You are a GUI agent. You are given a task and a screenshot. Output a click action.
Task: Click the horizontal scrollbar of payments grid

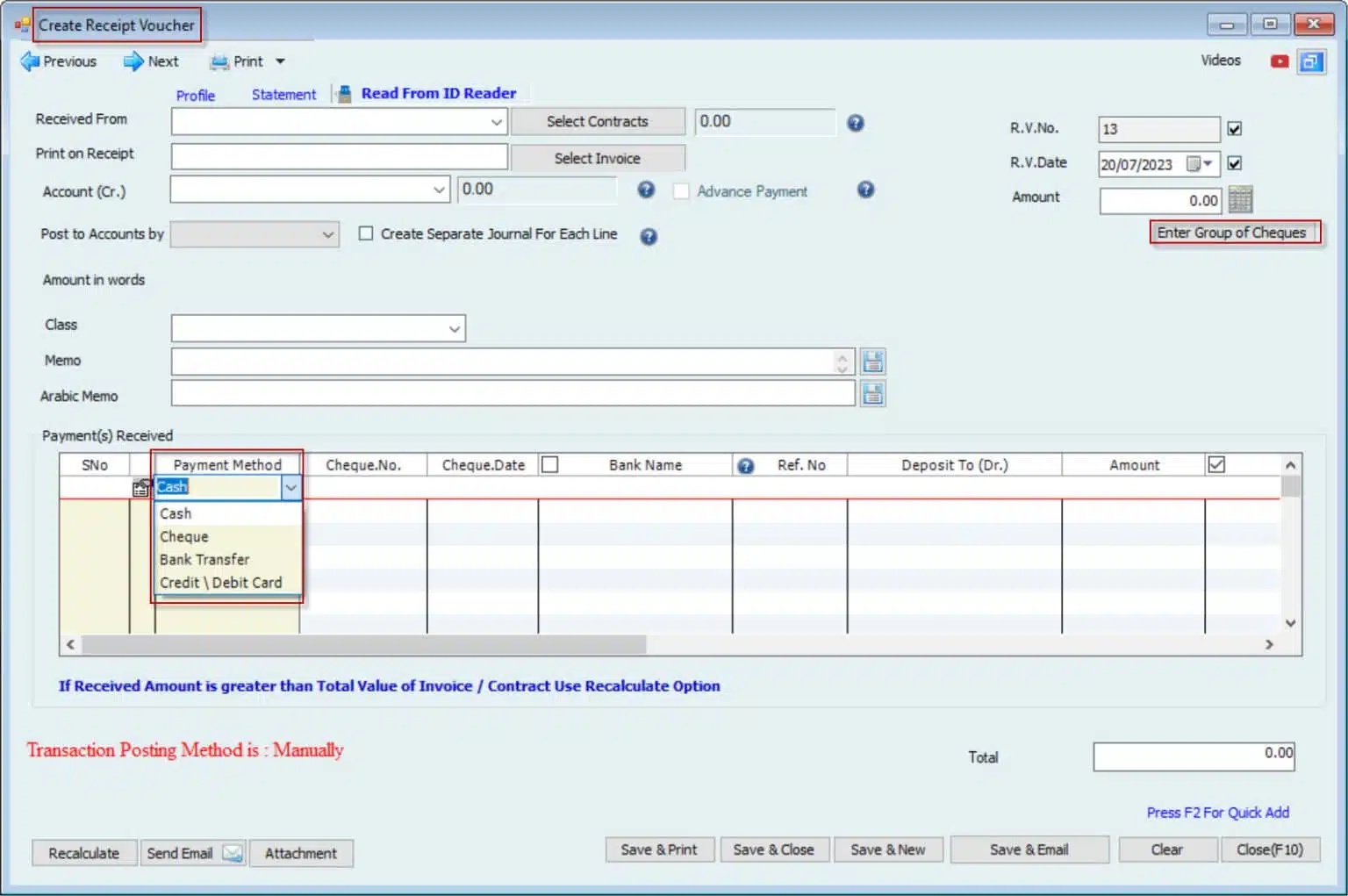(x=363, y=645)
